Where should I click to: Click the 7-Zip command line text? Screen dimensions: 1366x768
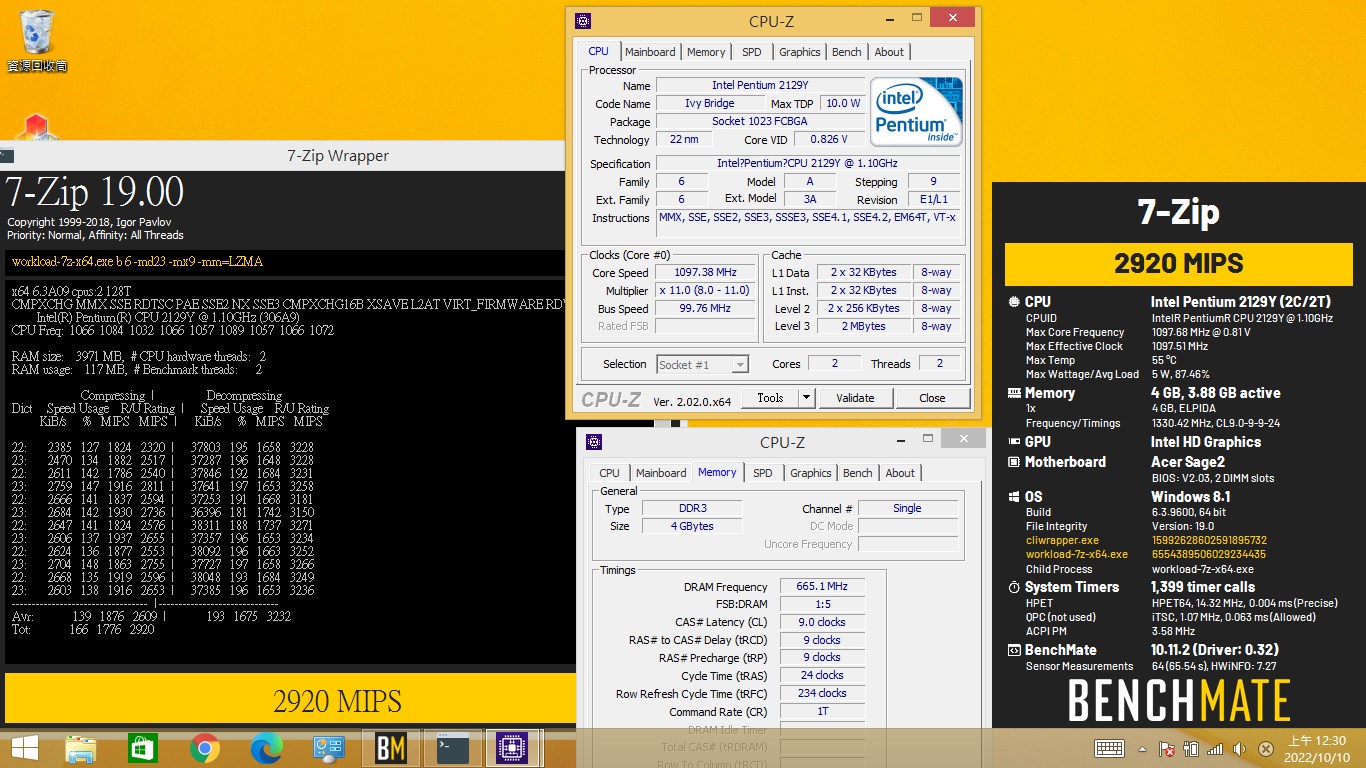click(x=137, y=262)
